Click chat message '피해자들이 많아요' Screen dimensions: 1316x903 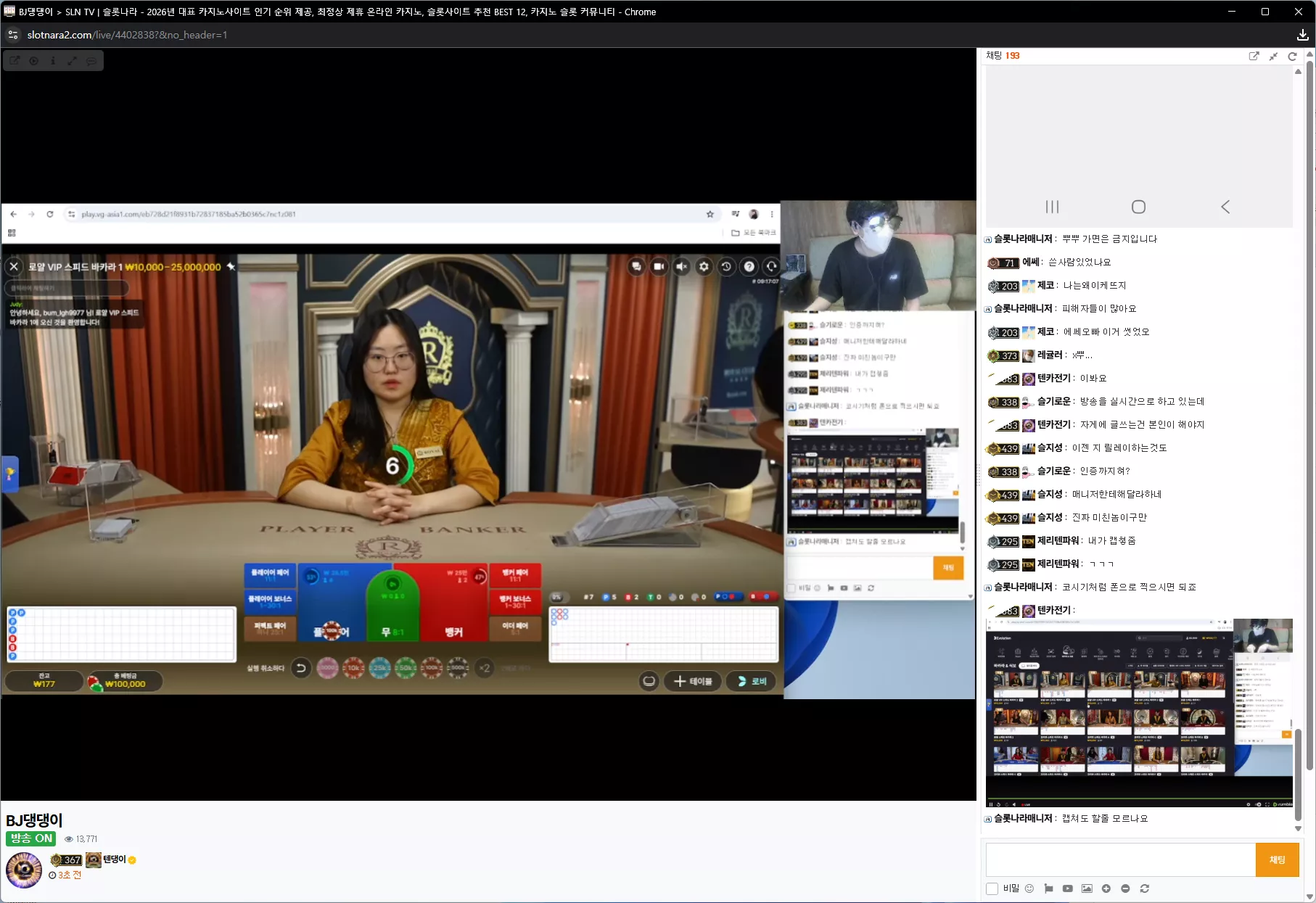click(1099, 309)
